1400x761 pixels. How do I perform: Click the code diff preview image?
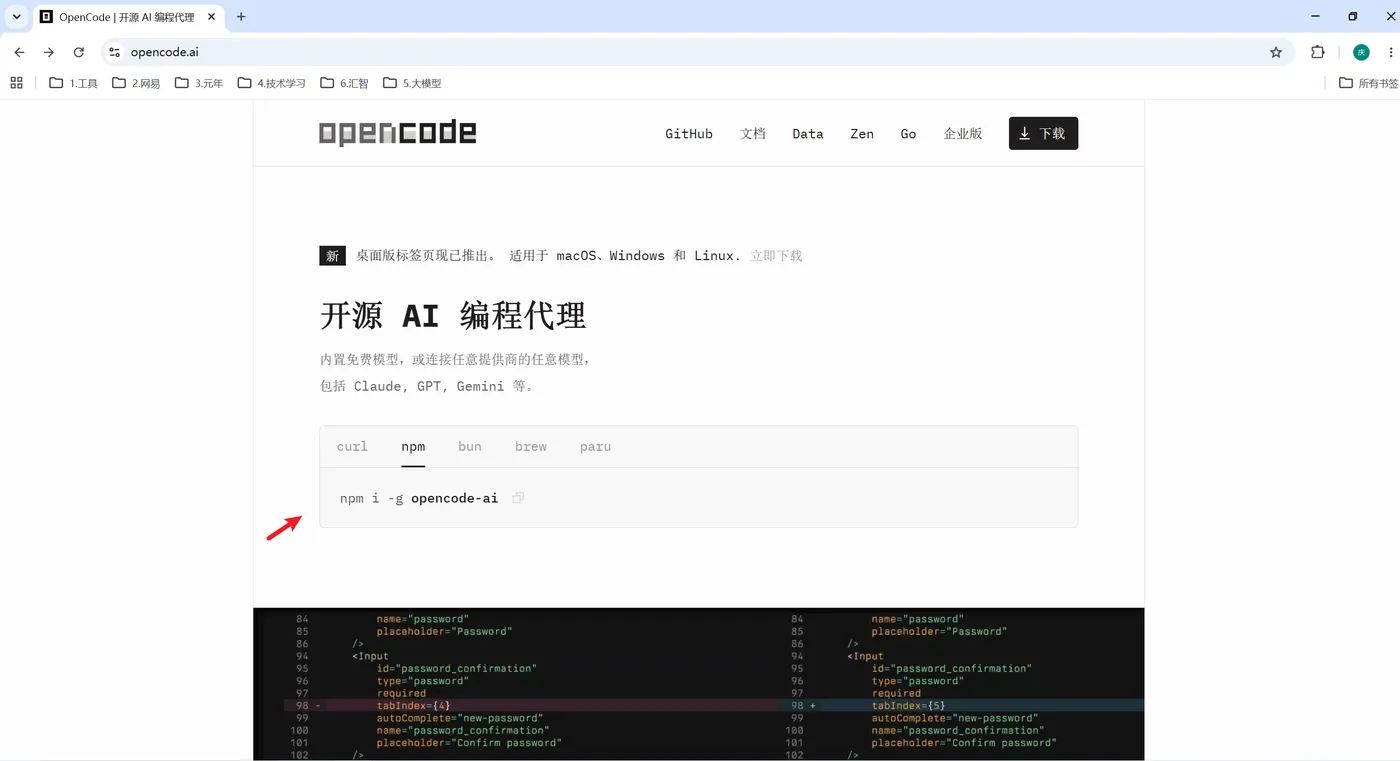(699, 684)
